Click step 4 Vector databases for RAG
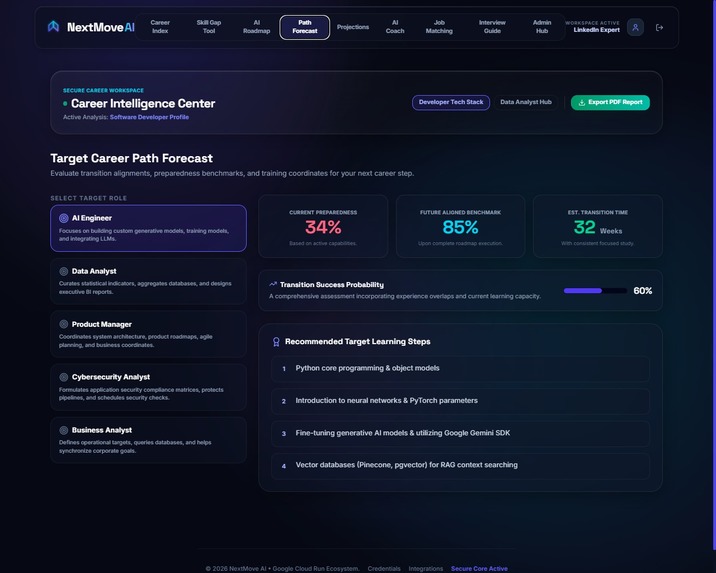This screenshot has height=573, width=716. (x=460, y=465)
